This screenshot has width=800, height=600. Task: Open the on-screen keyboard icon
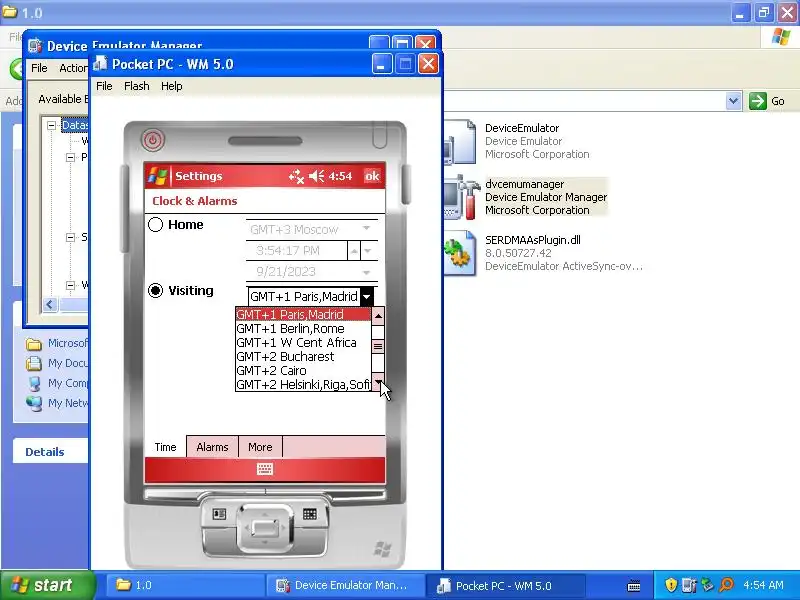pyautogui.click(x=265, y=469)
